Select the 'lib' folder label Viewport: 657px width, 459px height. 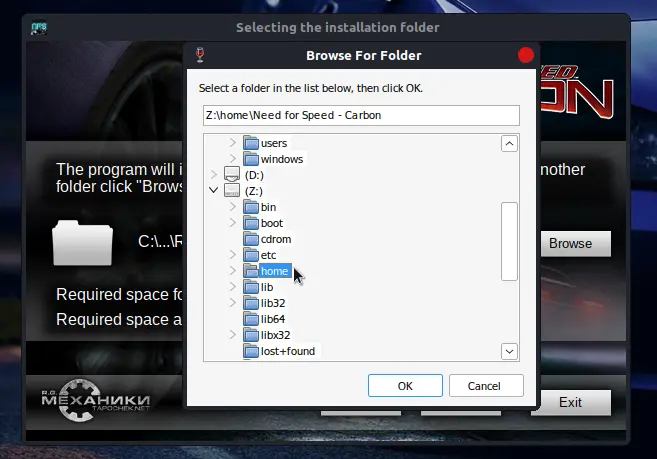click(267, 287)
